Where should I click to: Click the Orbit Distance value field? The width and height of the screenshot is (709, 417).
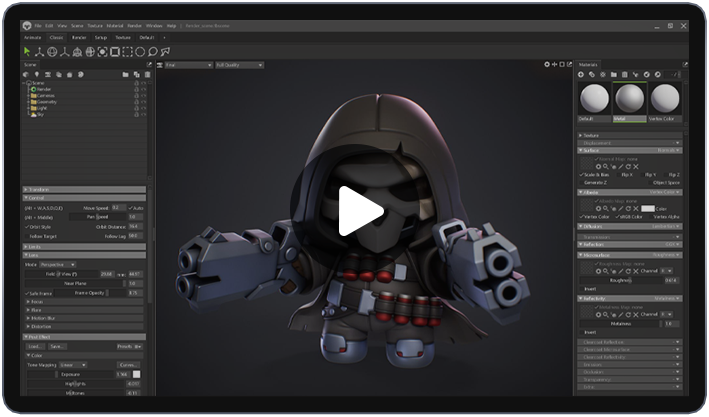(x=135, y=227)
